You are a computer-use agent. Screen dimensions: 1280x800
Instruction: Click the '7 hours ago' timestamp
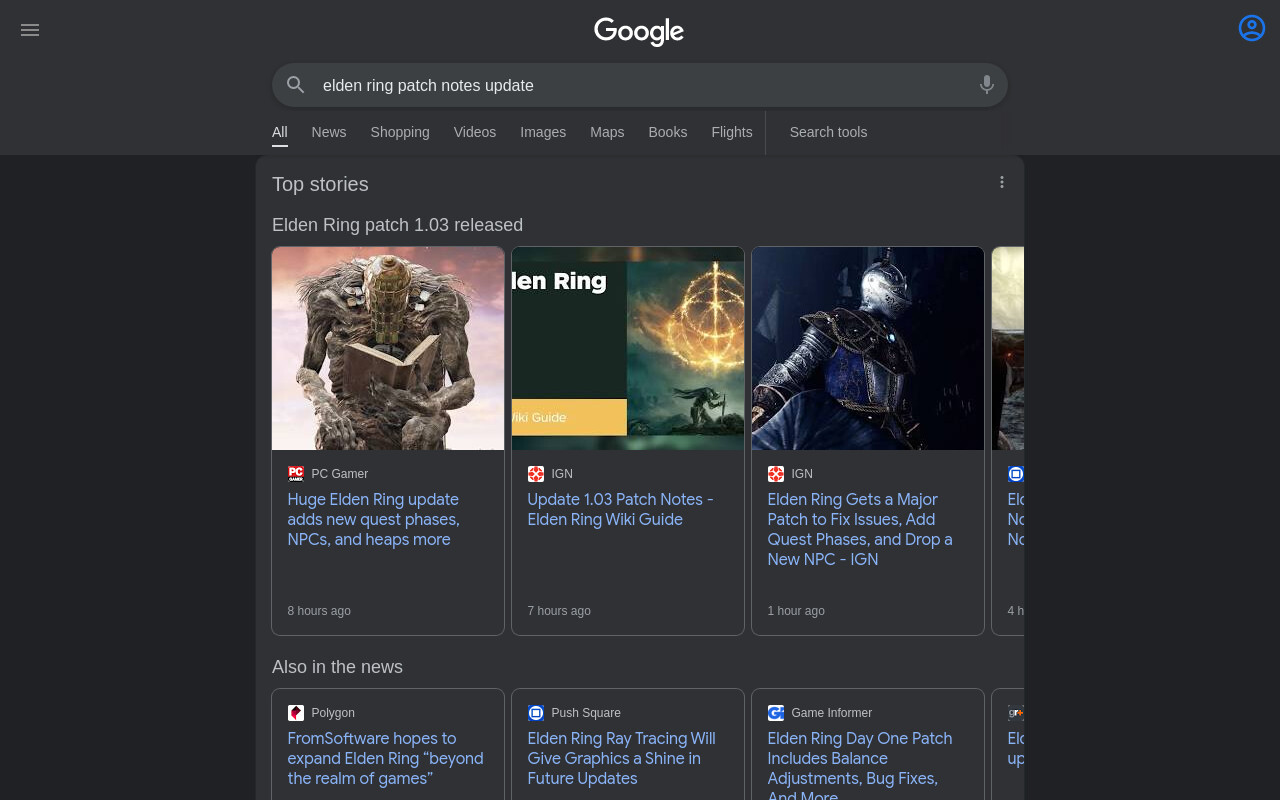click(559, 611)
